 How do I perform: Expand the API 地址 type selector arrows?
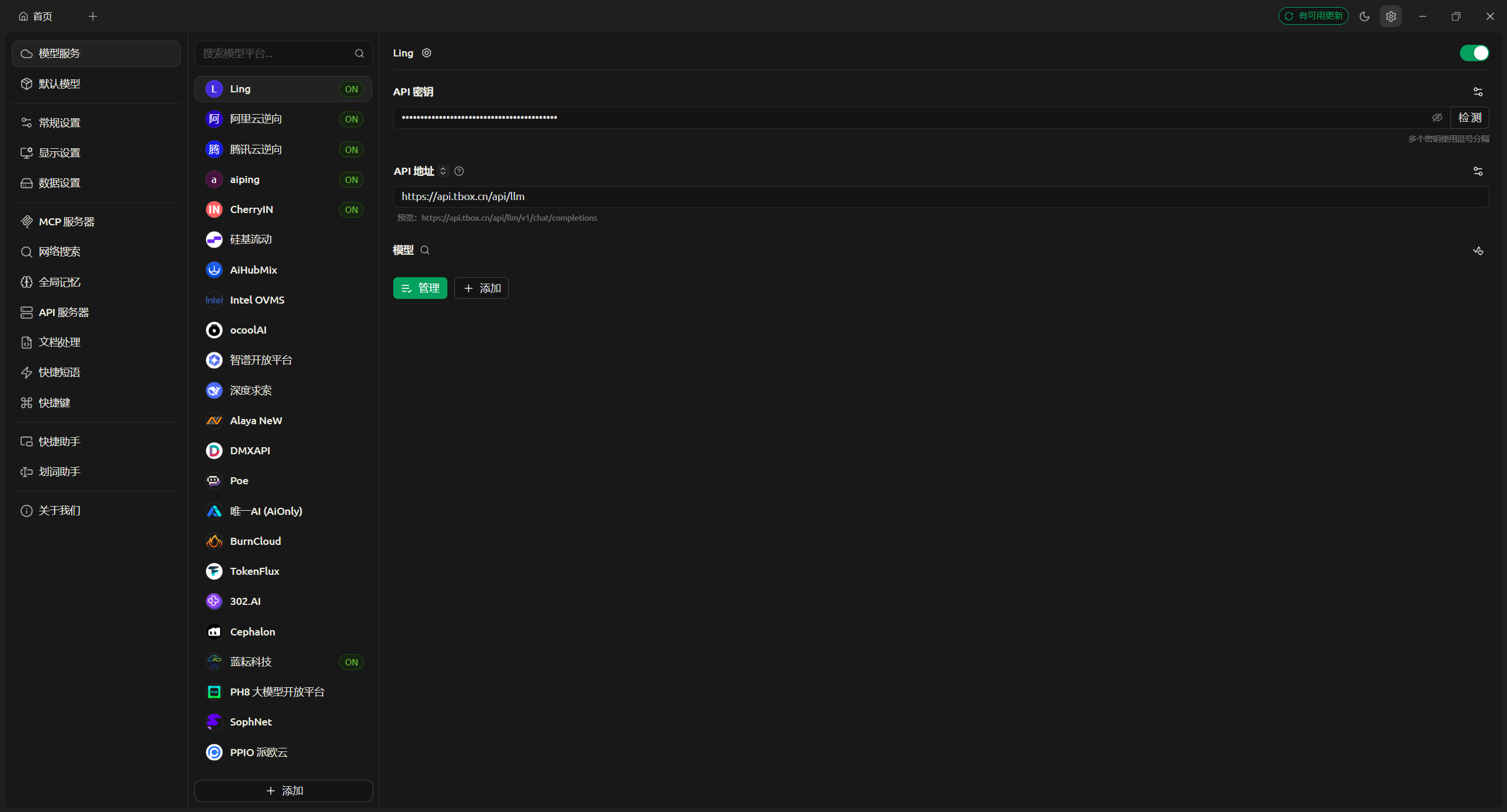point(443,171)
